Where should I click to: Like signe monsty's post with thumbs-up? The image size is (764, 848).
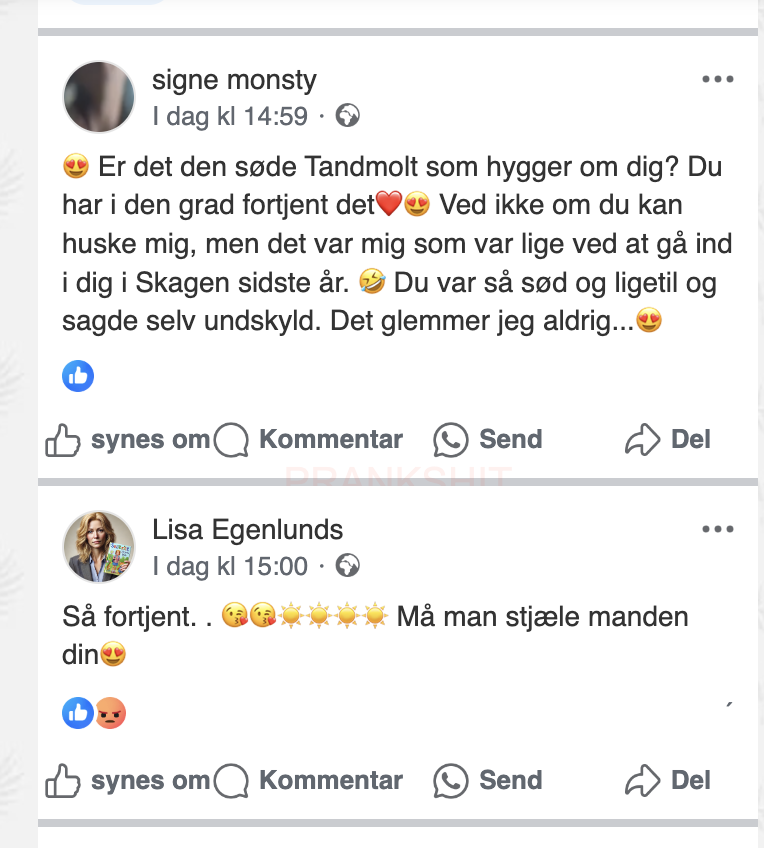[x=63, y=440]
